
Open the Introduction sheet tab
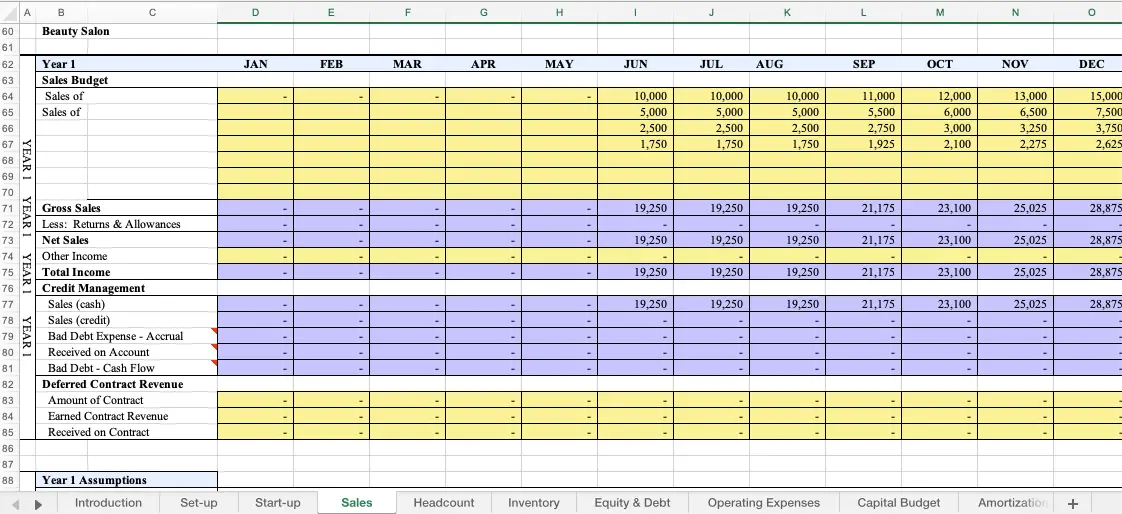108,503
